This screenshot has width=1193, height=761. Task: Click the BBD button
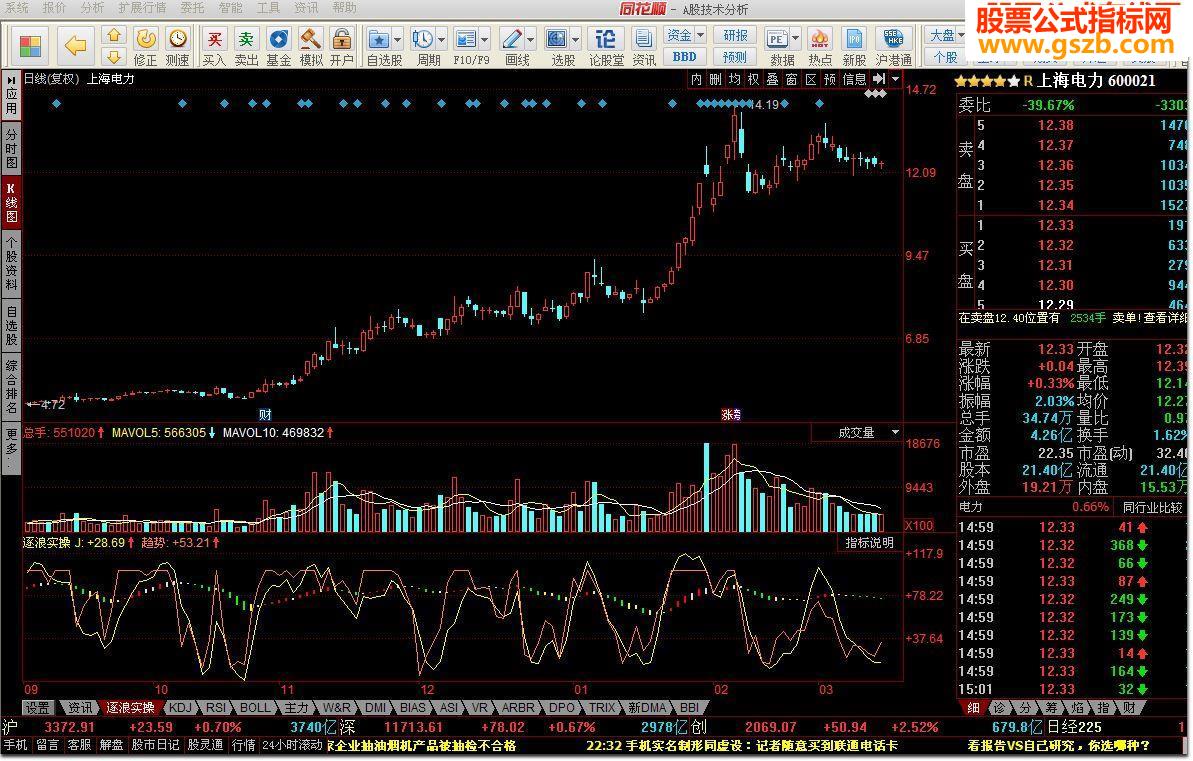tap(685, 56)
